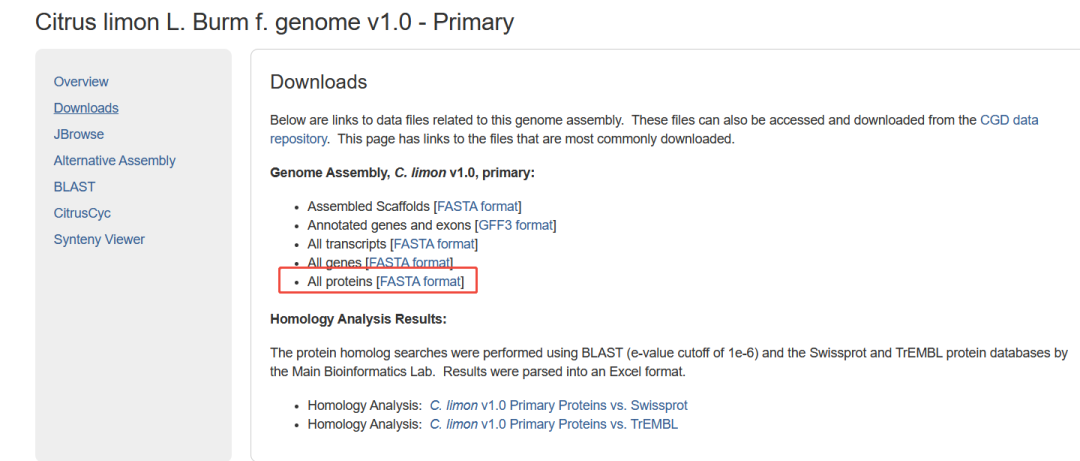The height and width of the screenshot is (461, 1080).
Task: Open the Overview sidebar link
Action: click(81, 81)
